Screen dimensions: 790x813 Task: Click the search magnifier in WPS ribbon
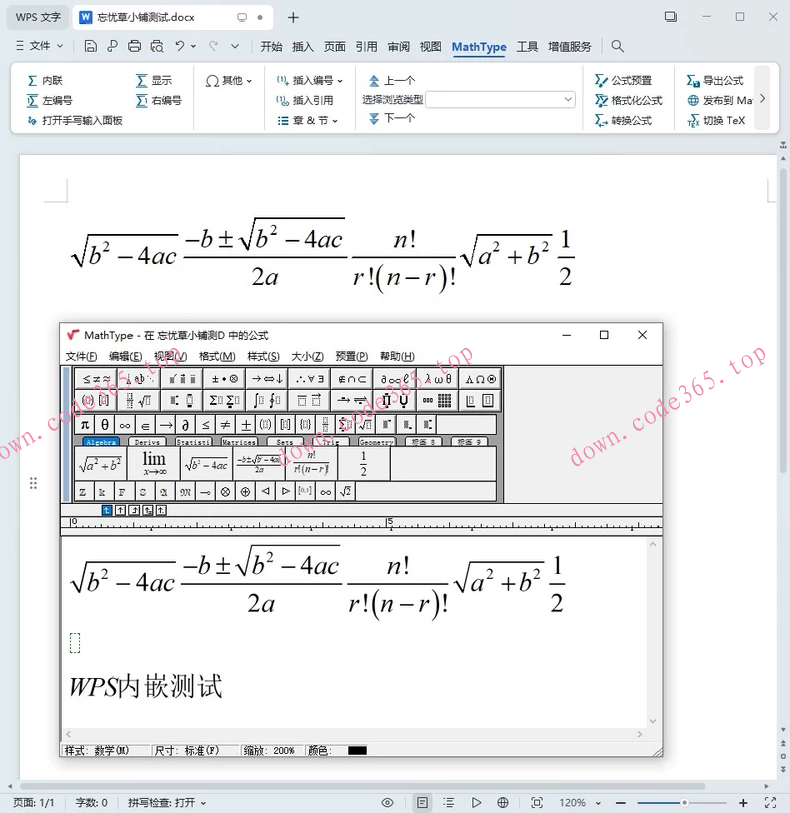[x=617, y=46]
